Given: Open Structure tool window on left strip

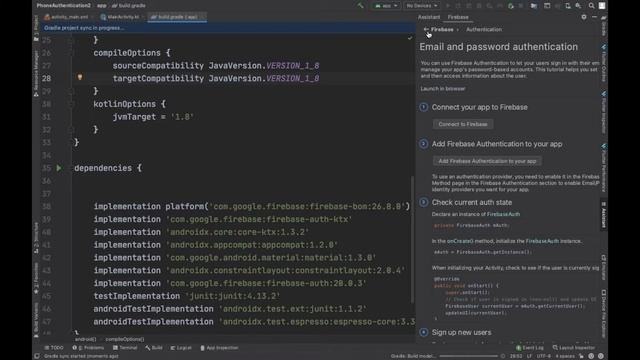Looking at the screenshot, I should [x=36, y=238].
